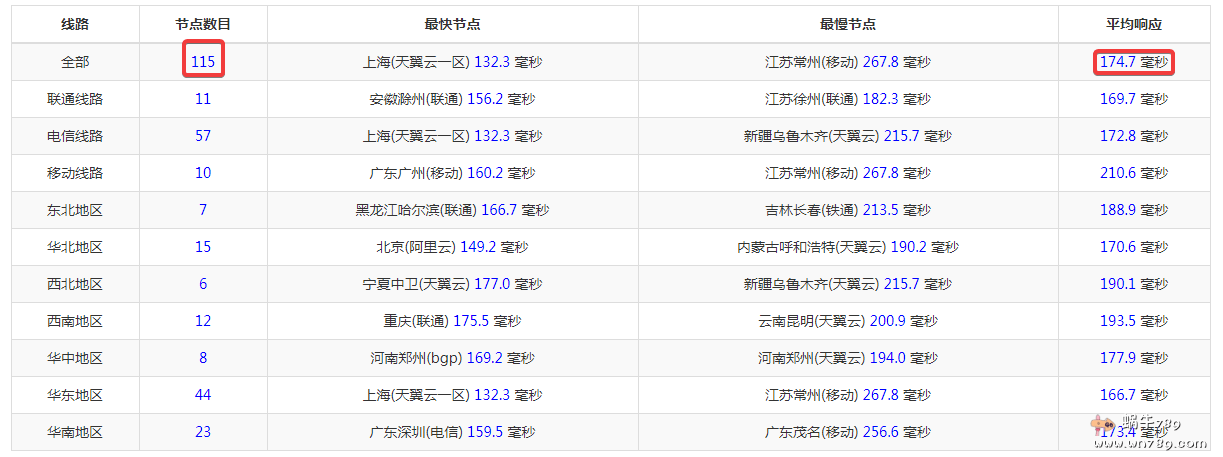Click node count 10 for 移动线路

203,173
